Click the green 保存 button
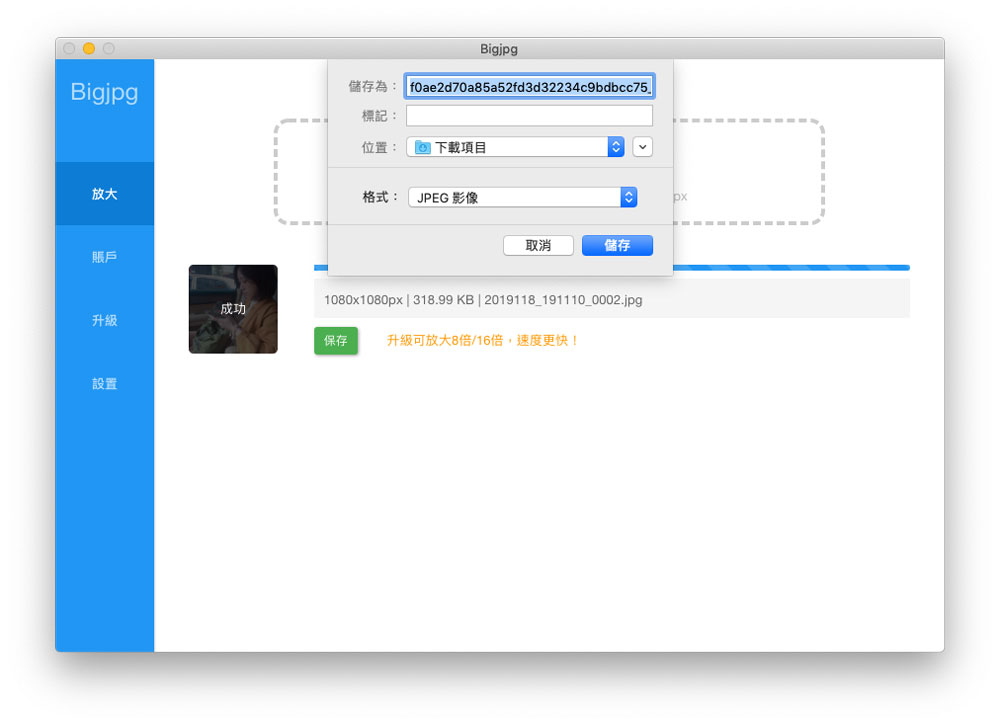Viewport: 1000px width, 725px height. tap(335, 341)
